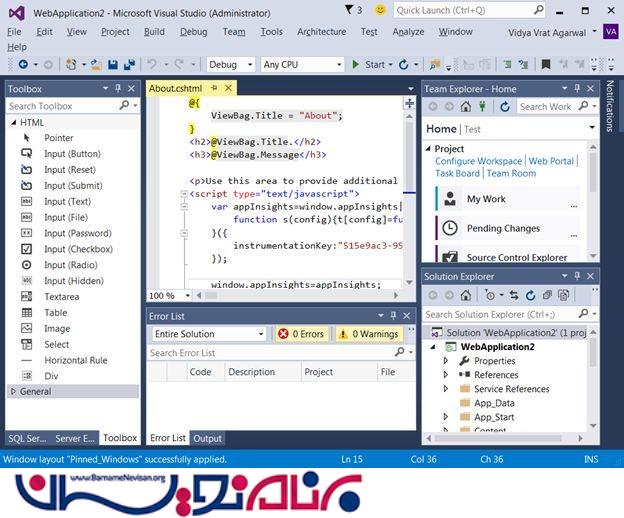This screenshot has width=624, height=518.
Task: Switch to the Output tab
Action: click(x=207, y=438)
